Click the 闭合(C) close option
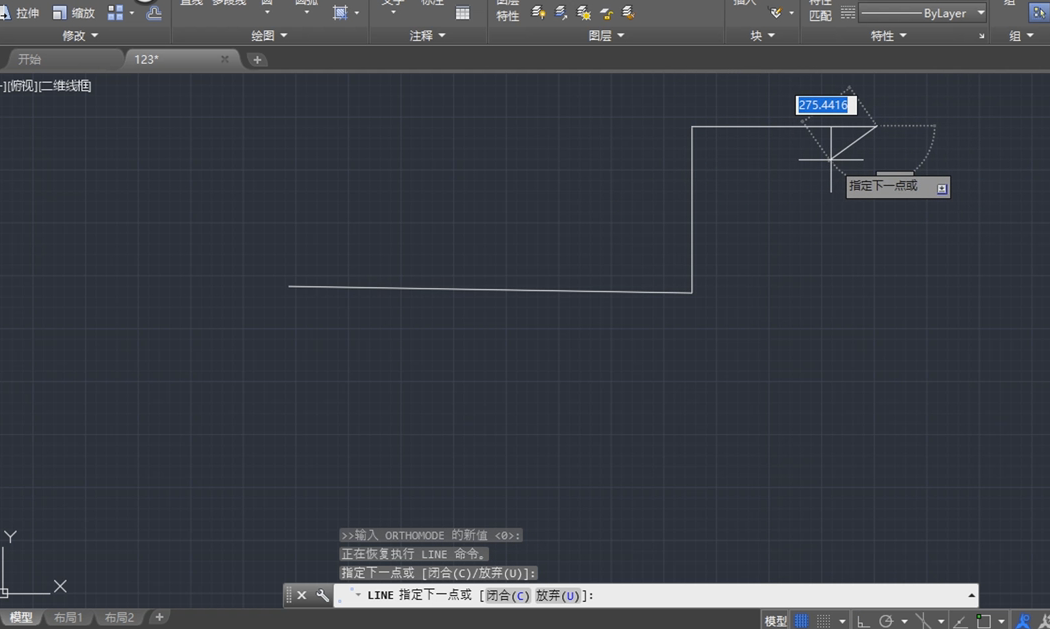The image size is (1050, 629). point(507,596)
